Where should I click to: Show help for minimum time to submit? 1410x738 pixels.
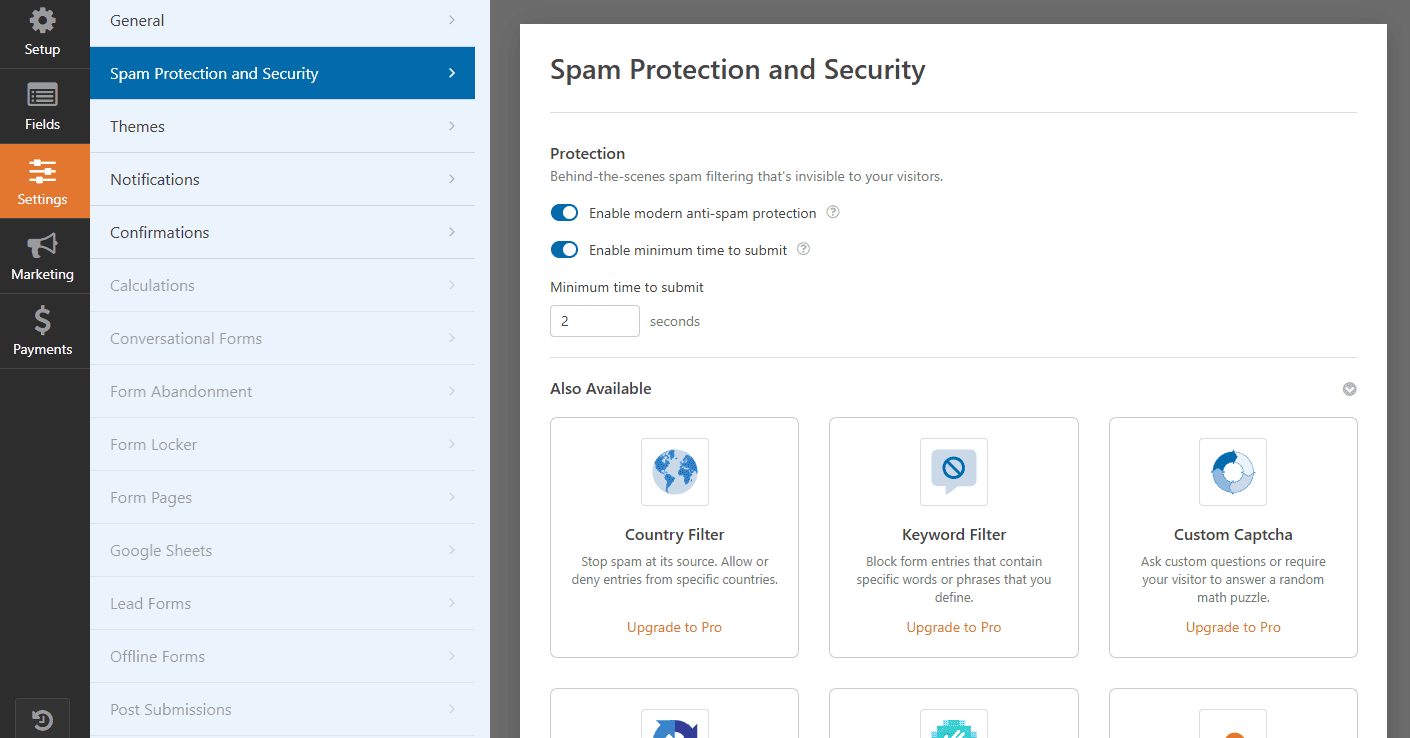click(803, 250)
